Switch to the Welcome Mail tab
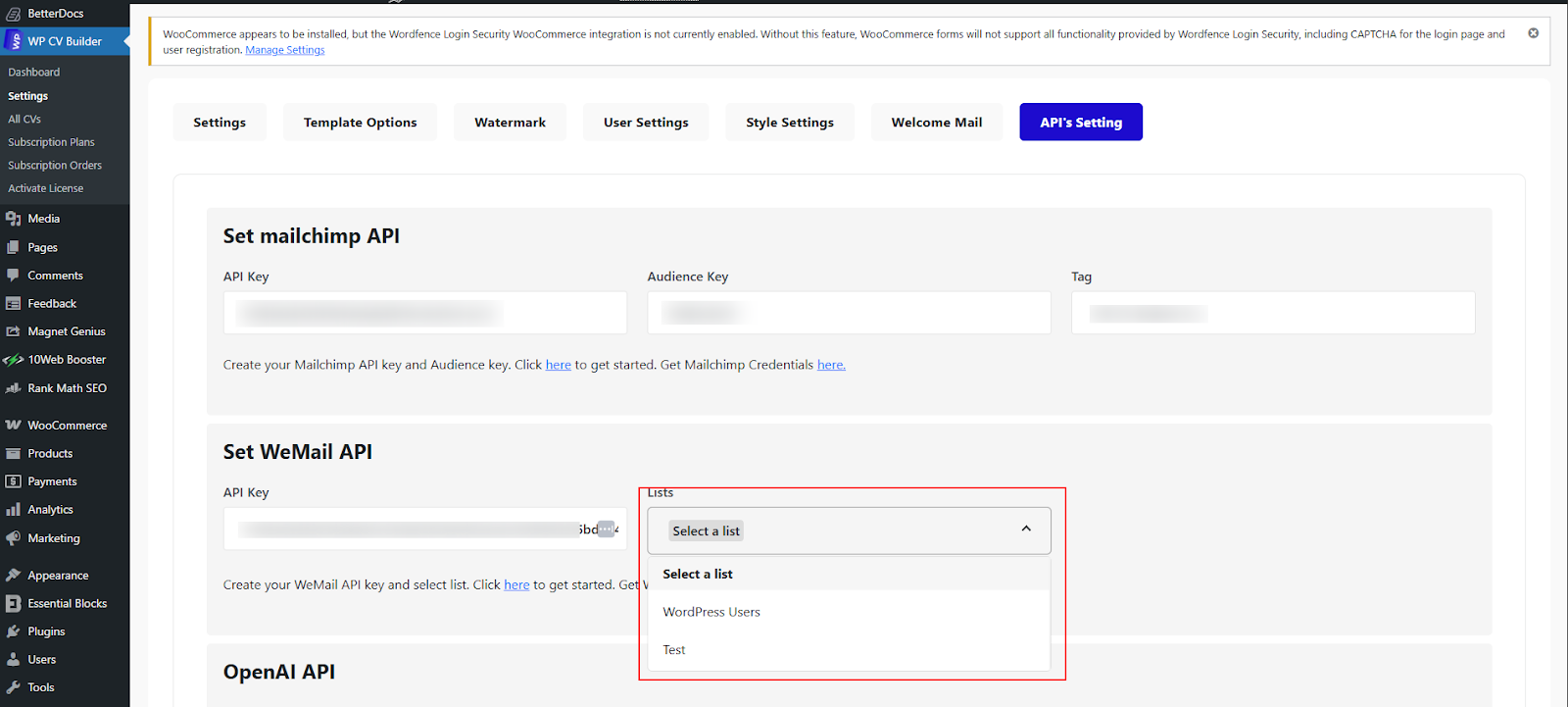1568x707 pixels. pyautogui.click(x=937, y=122)
